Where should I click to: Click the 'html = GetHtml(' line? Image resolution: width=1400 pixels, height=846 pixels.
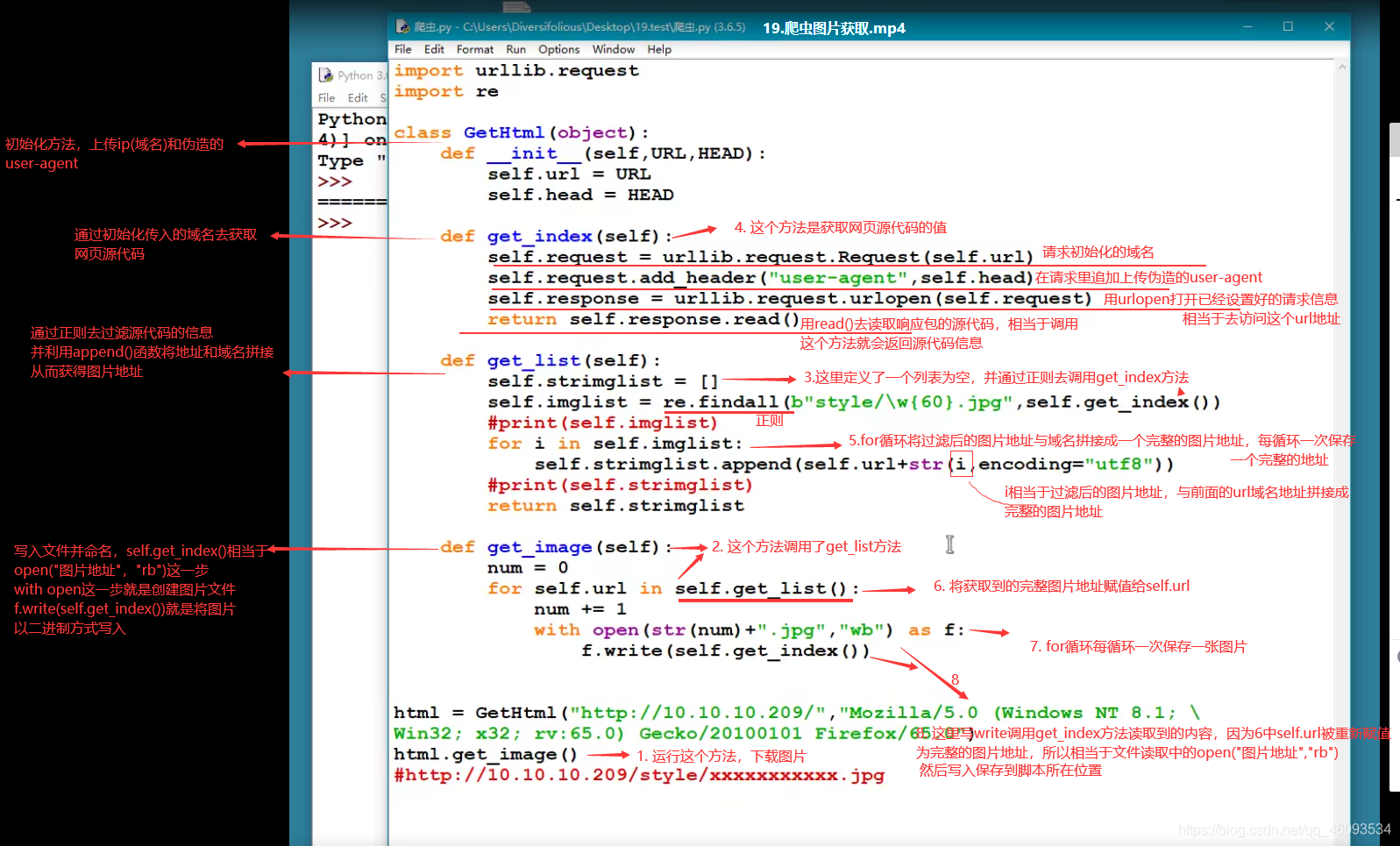[x=797, y=714]
